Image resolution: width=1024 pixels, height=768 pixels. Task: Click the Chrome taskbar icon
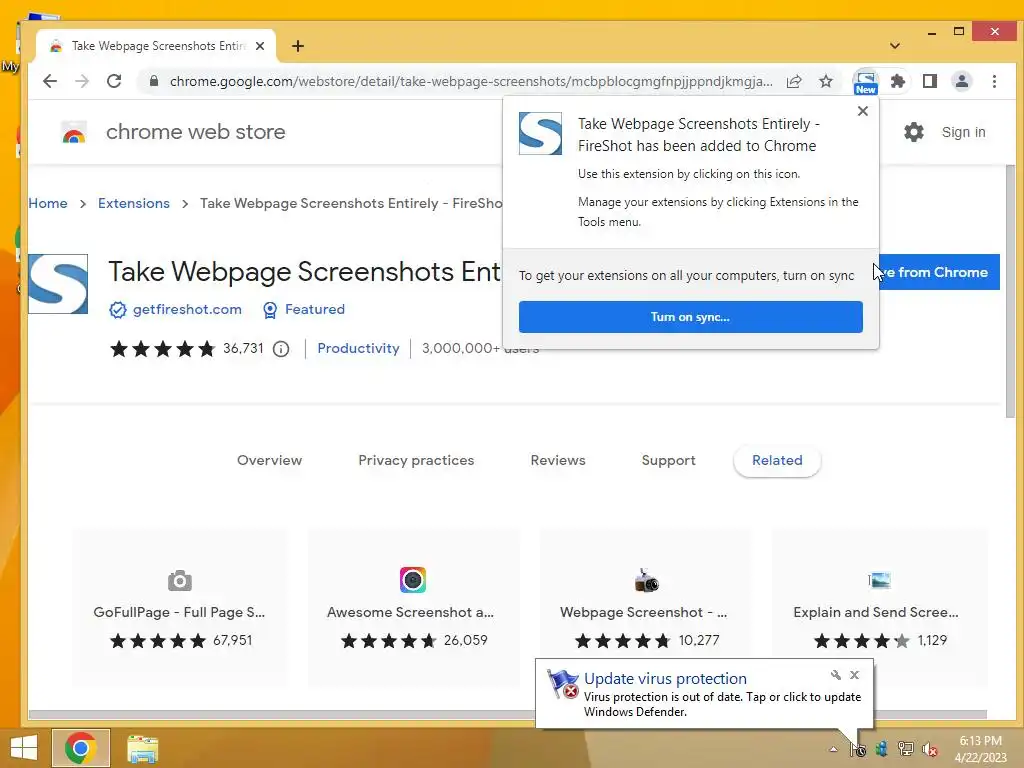coord(80,748)
